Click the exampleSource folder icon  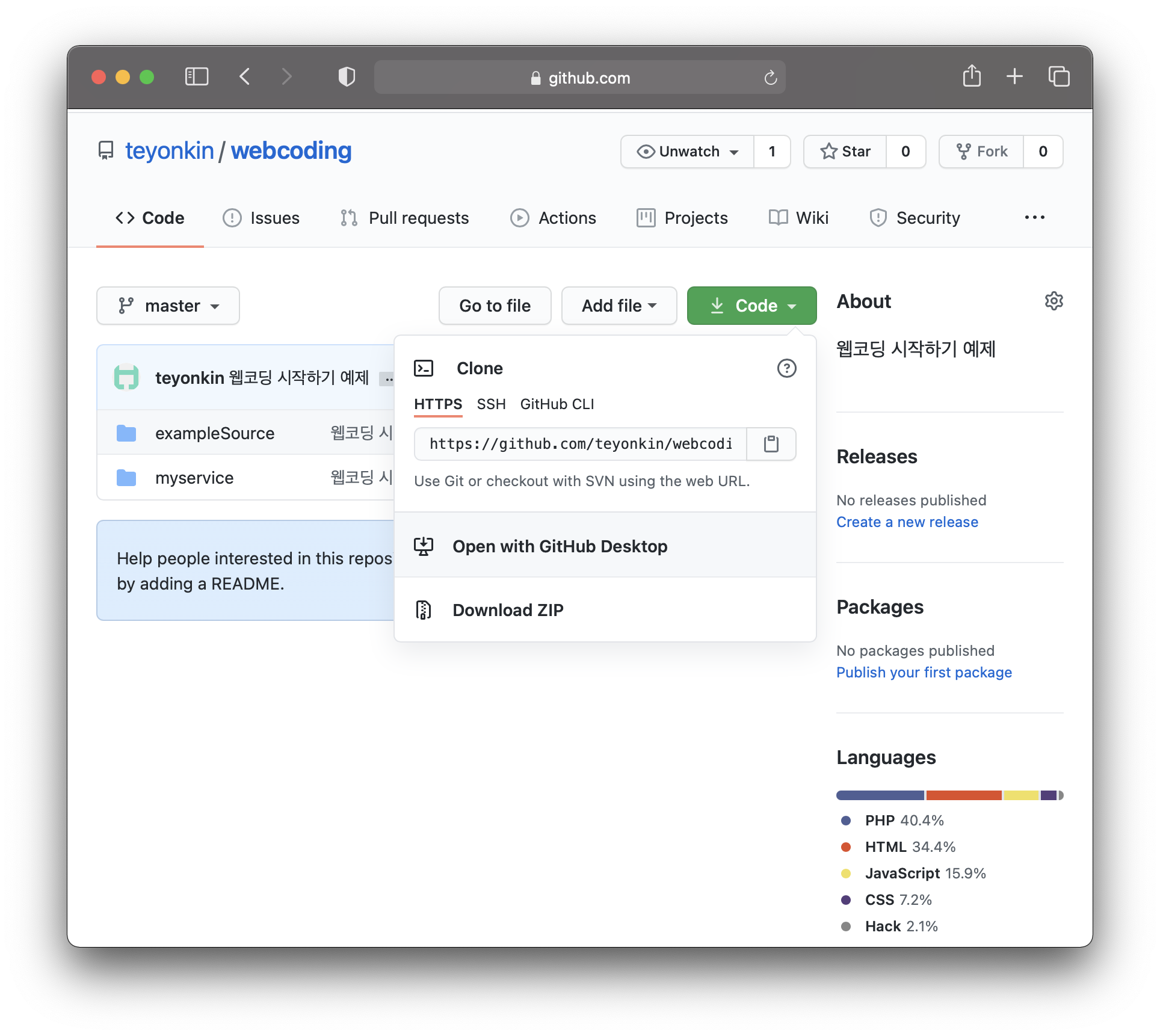[x=126, y=433]
